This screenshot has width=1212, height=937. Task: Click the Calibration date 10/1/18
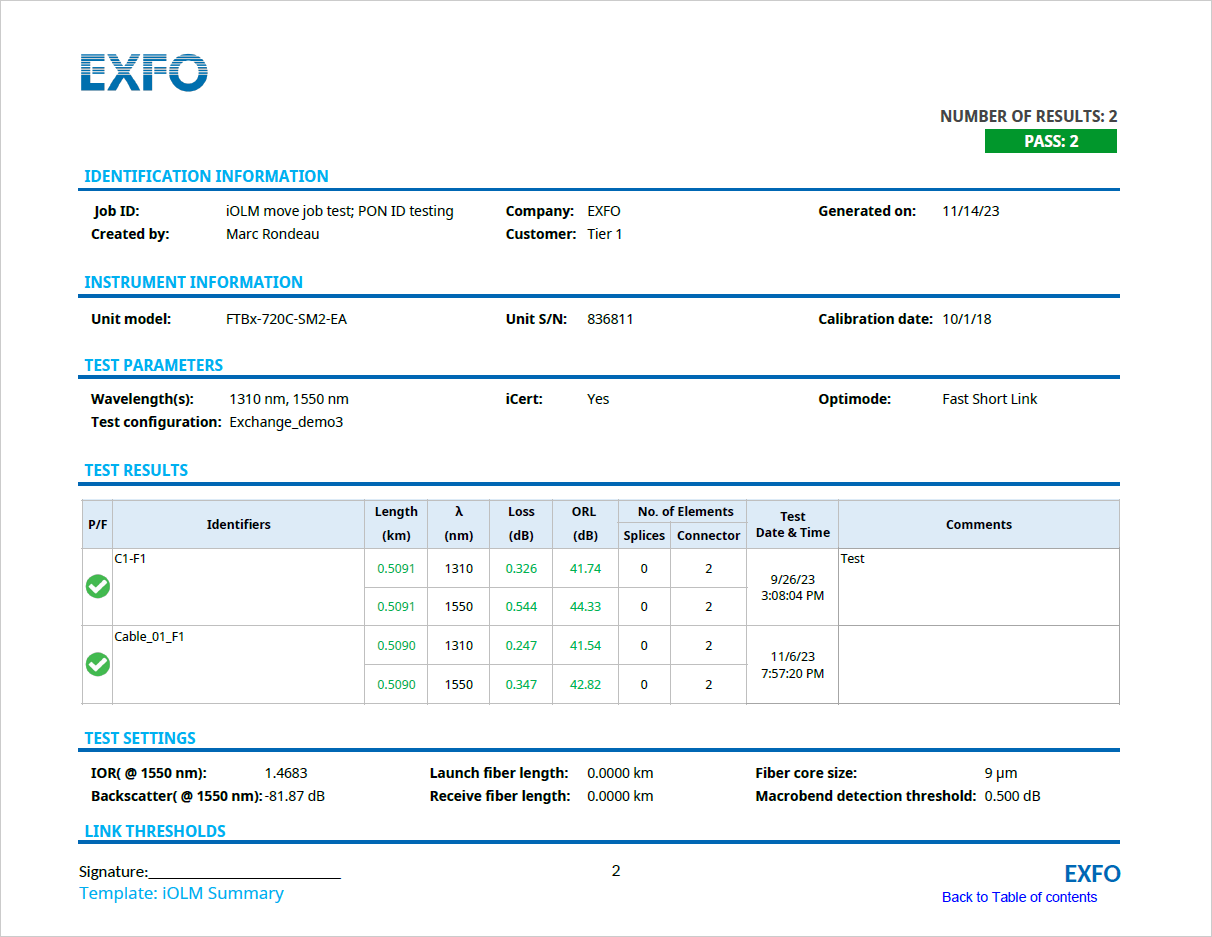[967, 319]
